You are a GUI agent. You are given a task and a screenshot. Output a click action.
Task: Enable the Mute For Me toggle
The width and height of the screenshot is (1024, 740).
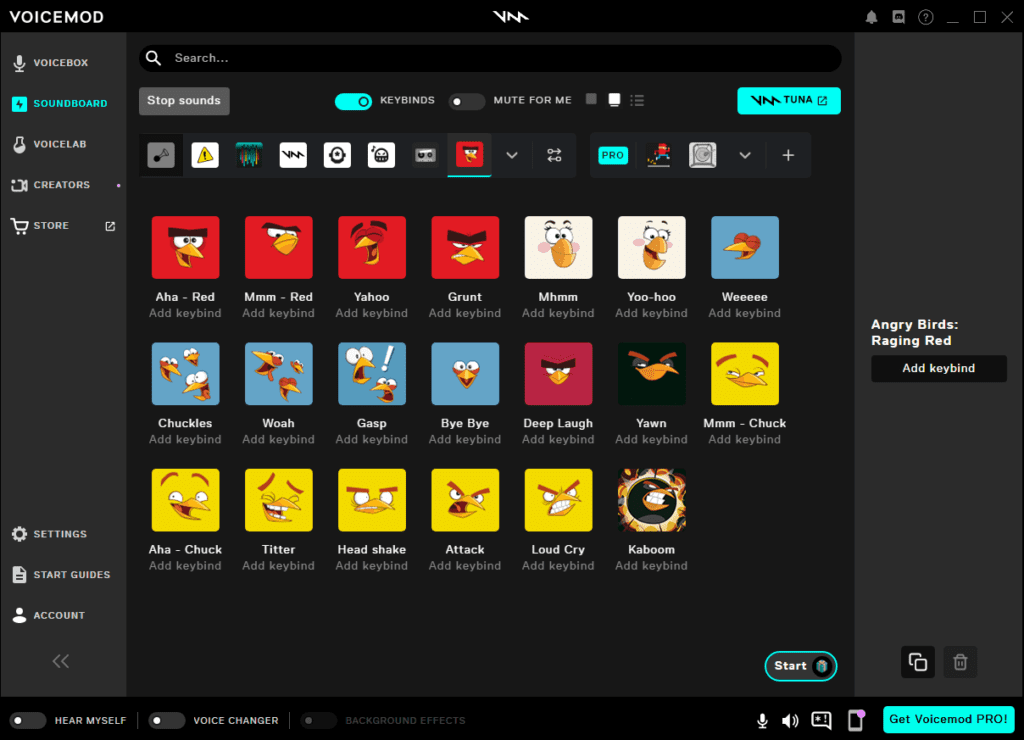click(x=467, y=101)
